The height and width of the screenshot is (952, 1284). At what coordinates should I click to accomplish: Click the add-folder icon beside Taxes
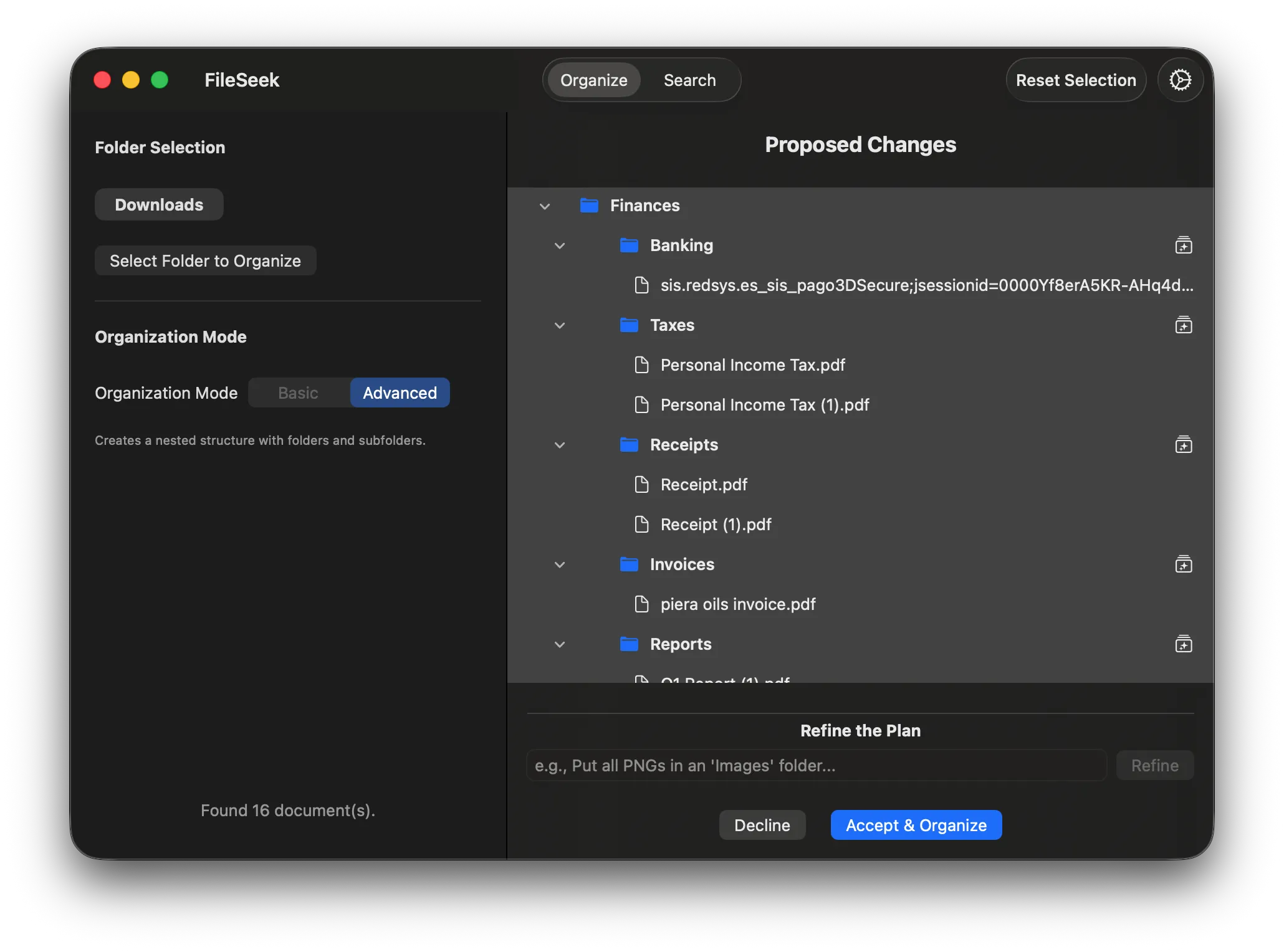[1183, 325]
